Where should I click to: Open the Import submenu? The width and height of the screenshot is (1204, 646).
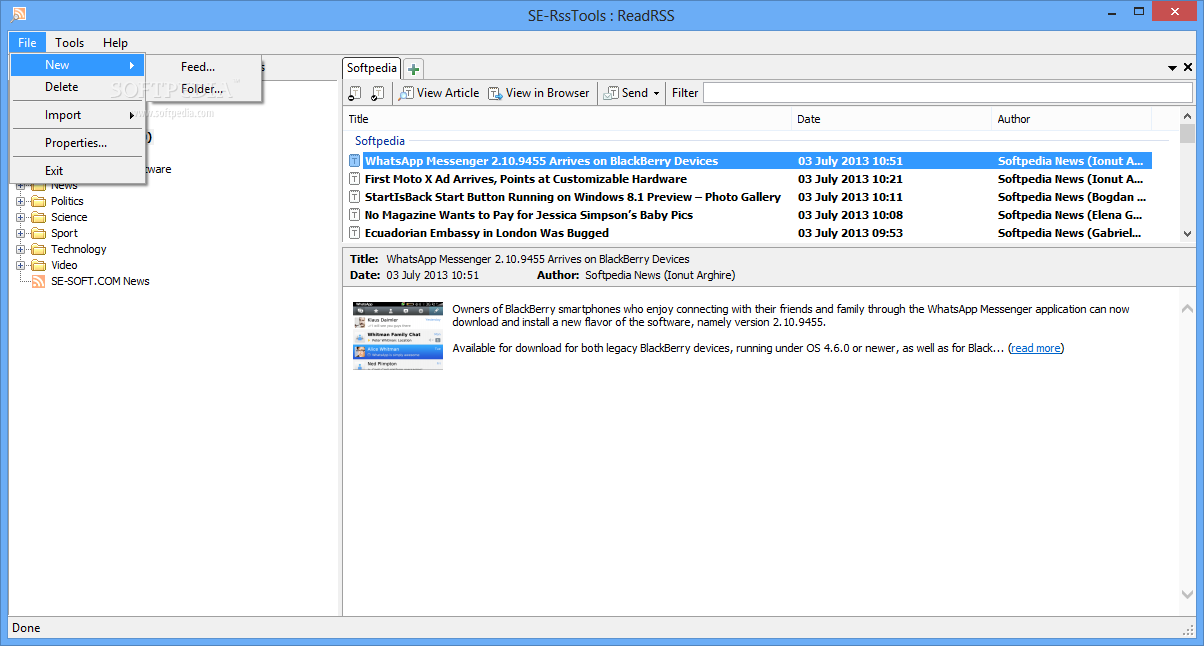(78, 115)
